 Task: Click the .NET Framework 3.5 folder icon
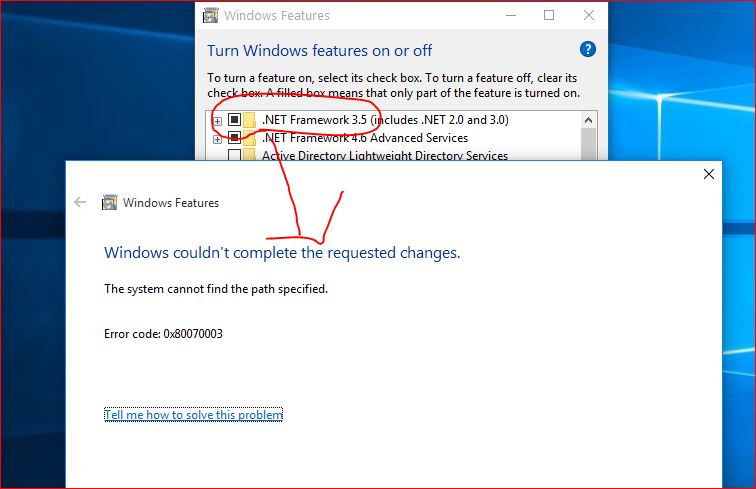coord(249,120)
